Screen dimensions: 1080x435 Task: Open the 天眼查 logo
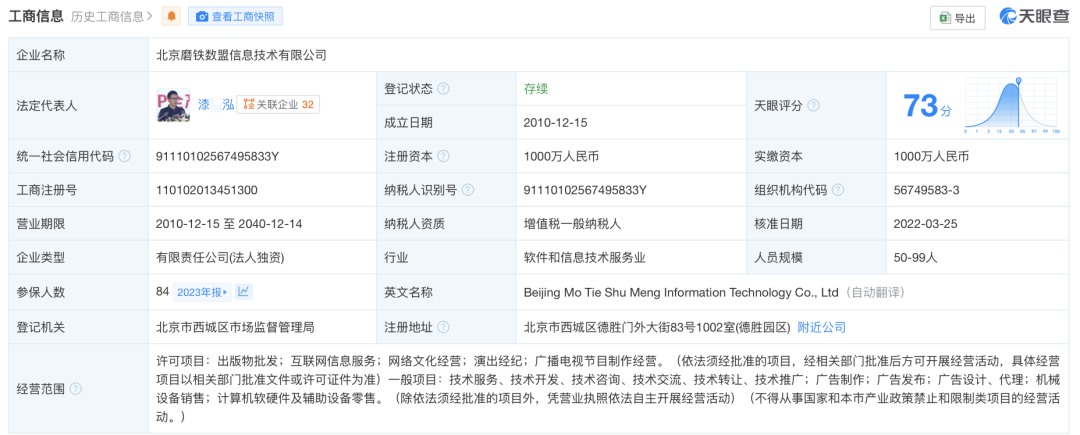[x=1035, y=17]
